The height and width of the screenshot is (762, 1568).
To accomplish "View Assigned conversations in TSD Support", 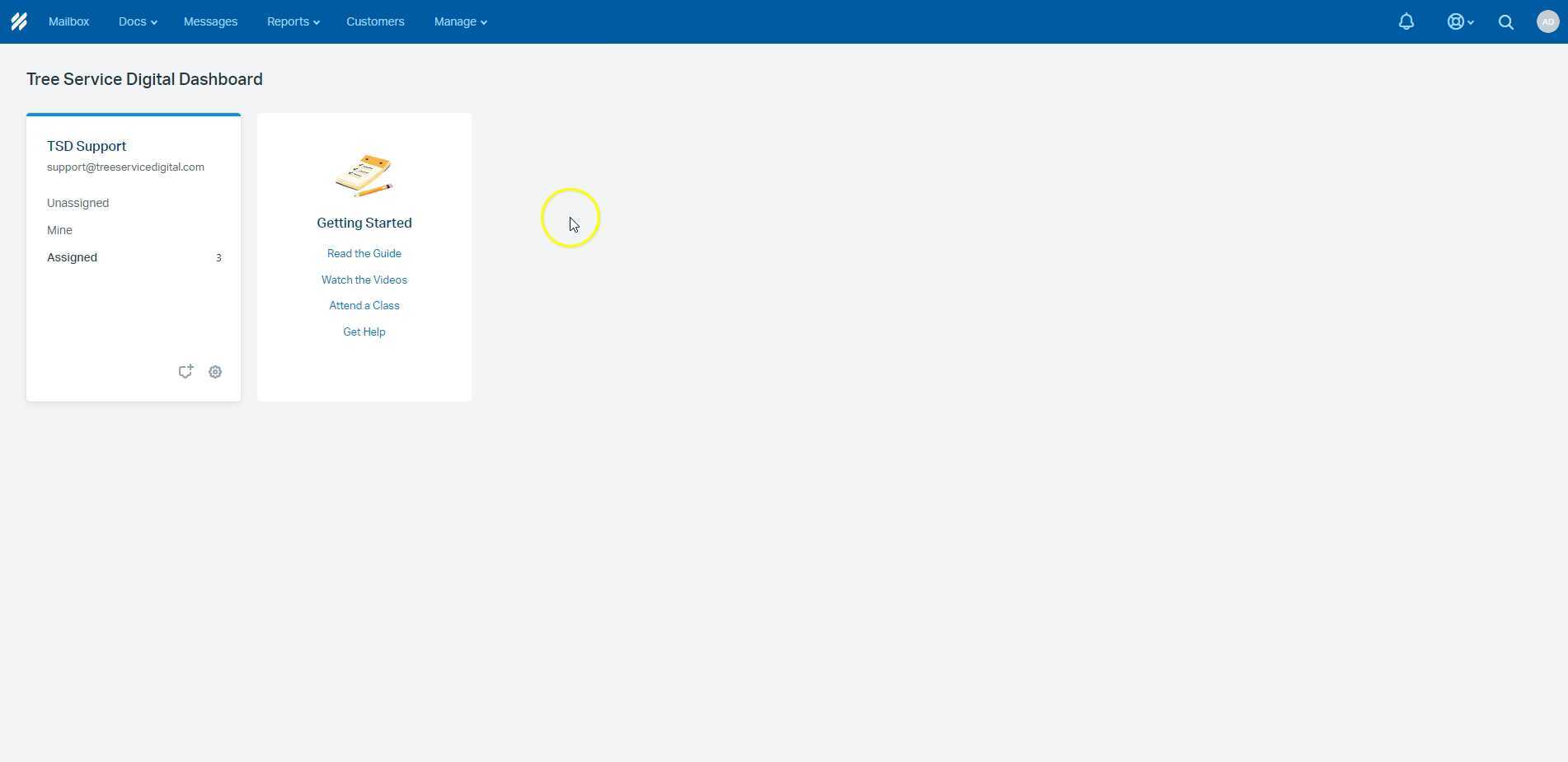I will (x=72, y=257).
